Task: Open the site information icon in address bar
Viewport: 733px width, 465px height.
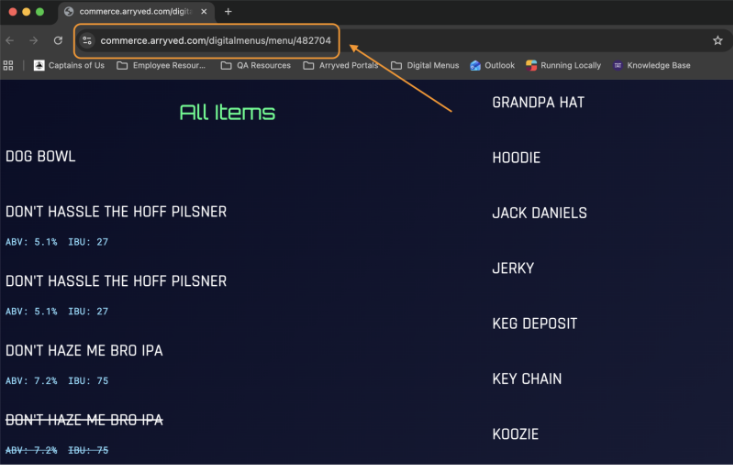Action: [x=87, y=41]
